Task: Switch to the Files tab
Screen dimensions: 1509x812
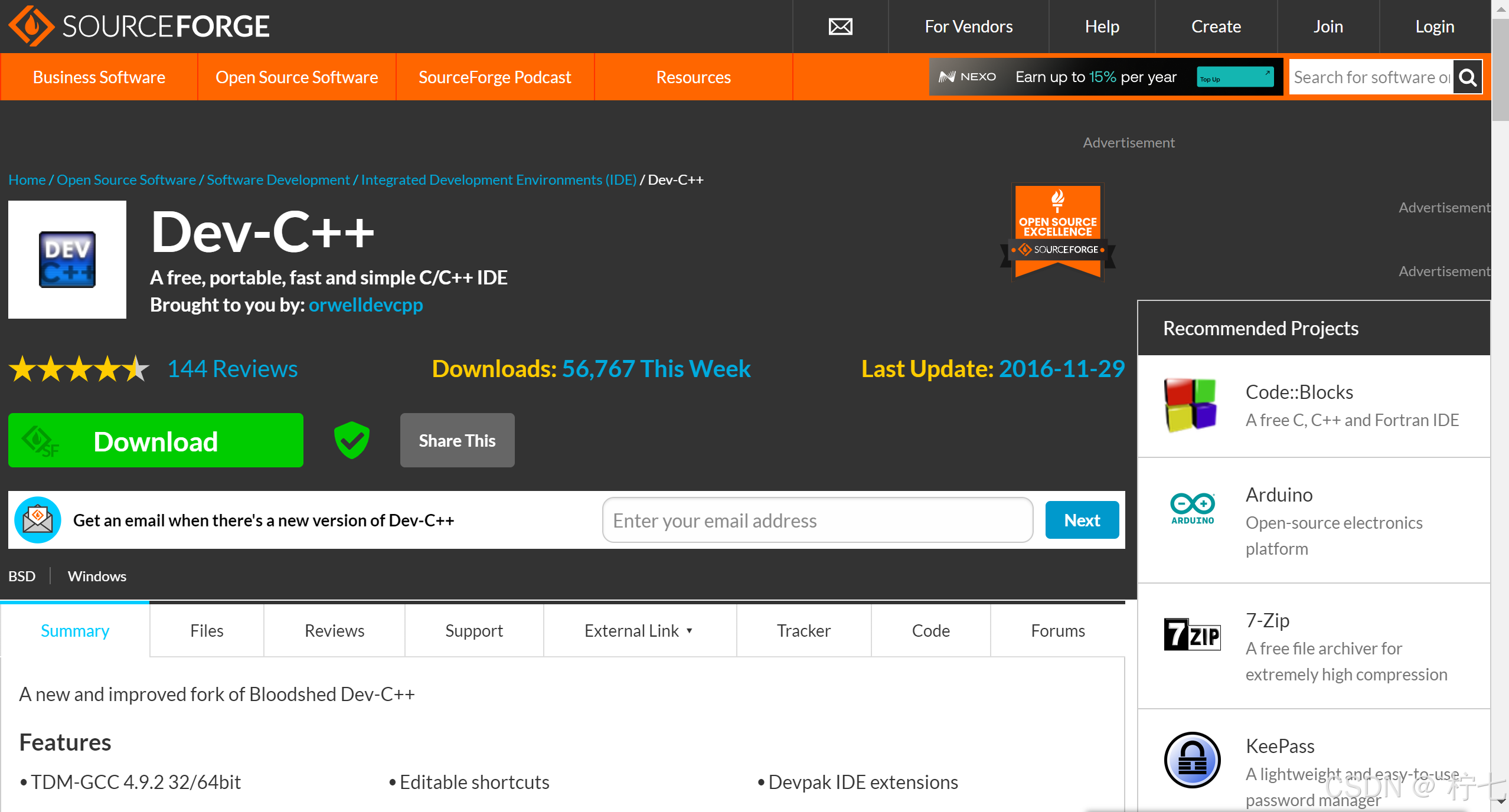Action: pyautogui.click(x=207, y=631)
